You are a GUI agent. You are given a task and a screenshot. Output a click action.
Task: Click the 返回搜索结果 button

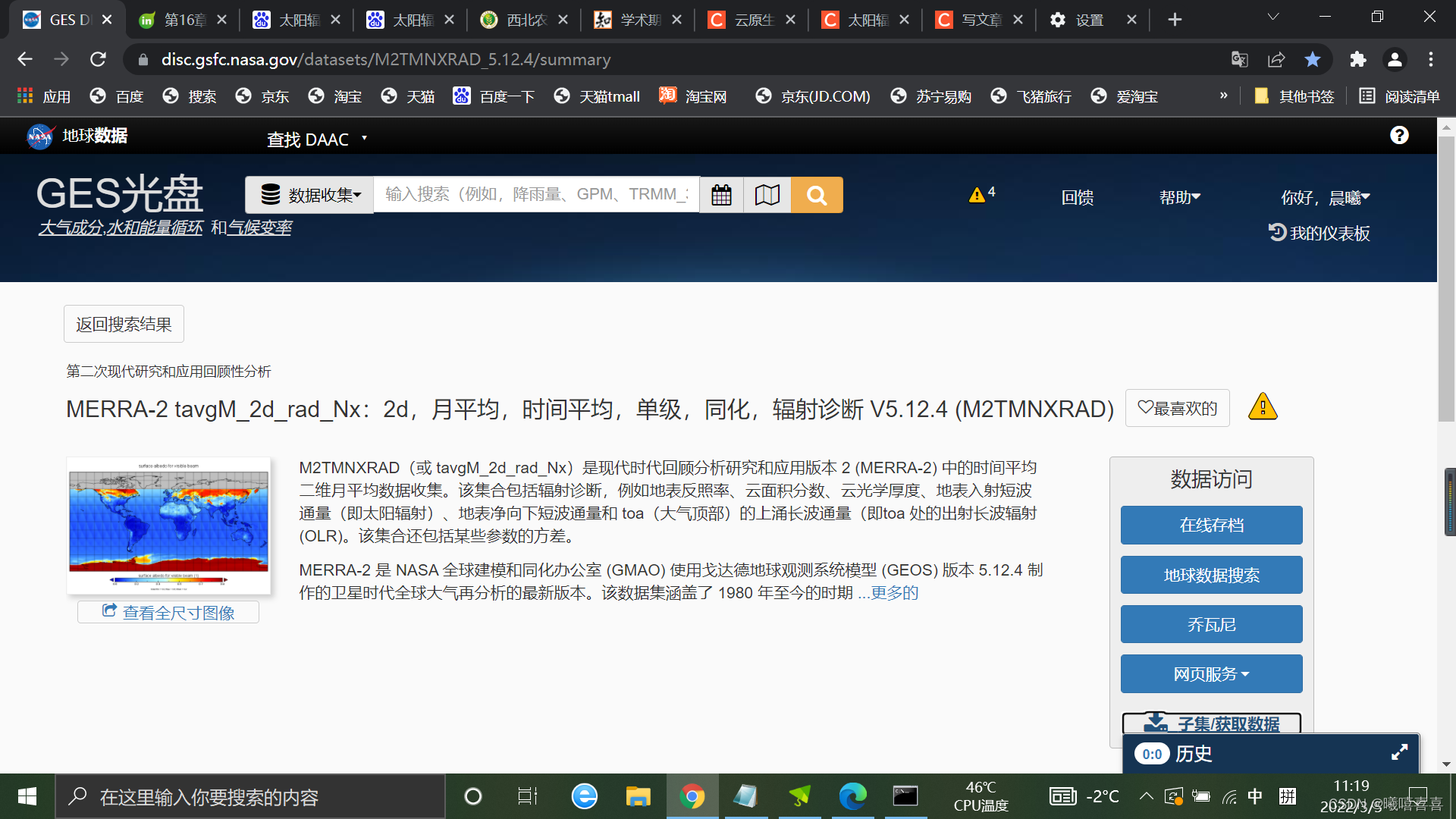[x=124, y=325]
